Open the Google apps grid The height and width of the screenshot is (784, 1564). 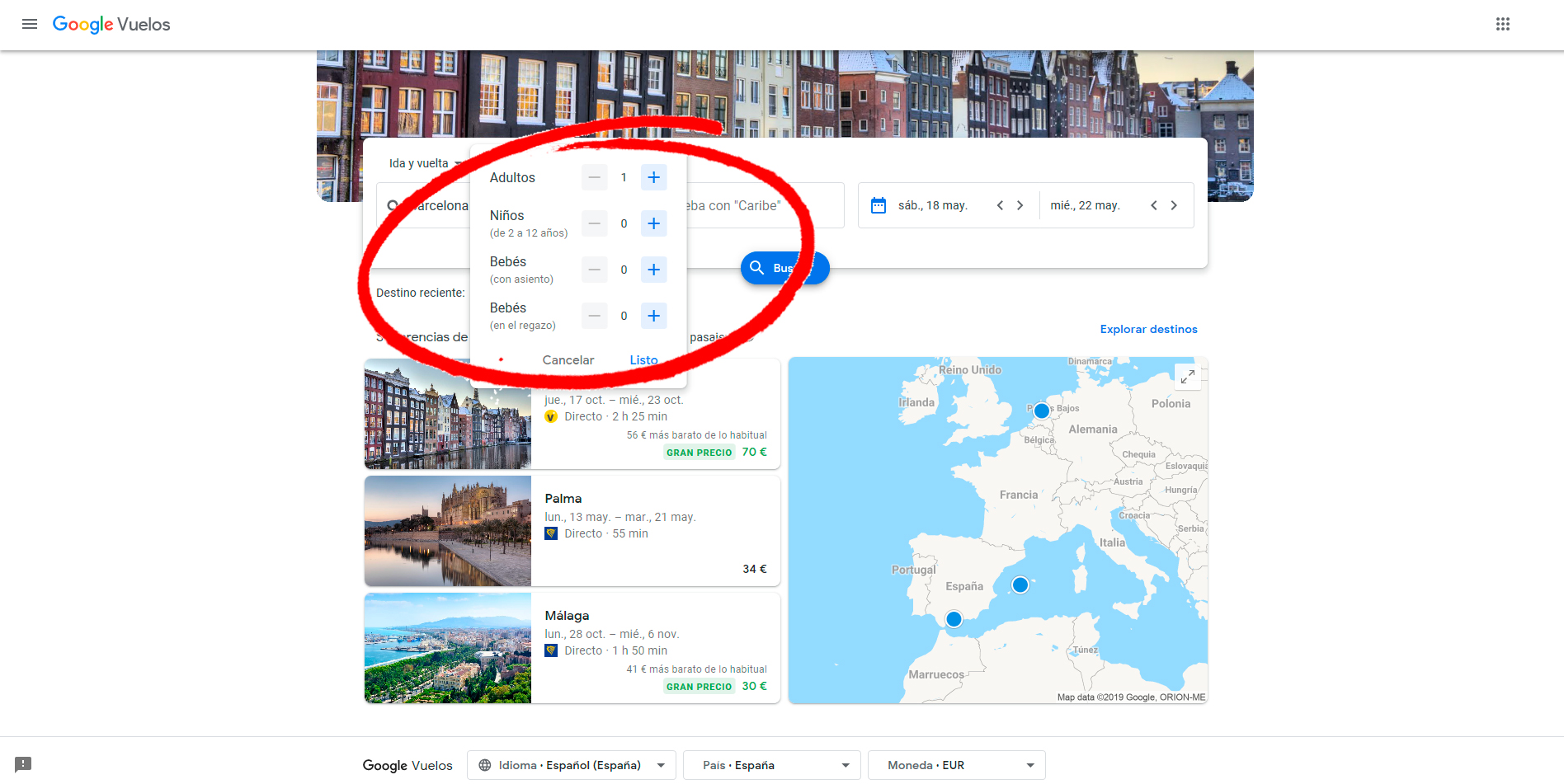pyautogui.click(x=1502, y=24)
